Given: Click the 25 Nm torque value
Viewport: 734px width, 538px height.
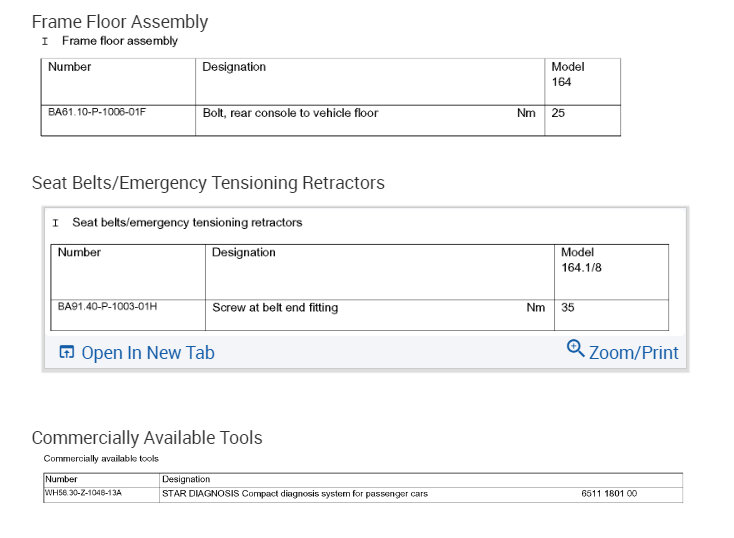Looking at the screenshot, I should 558,113.
